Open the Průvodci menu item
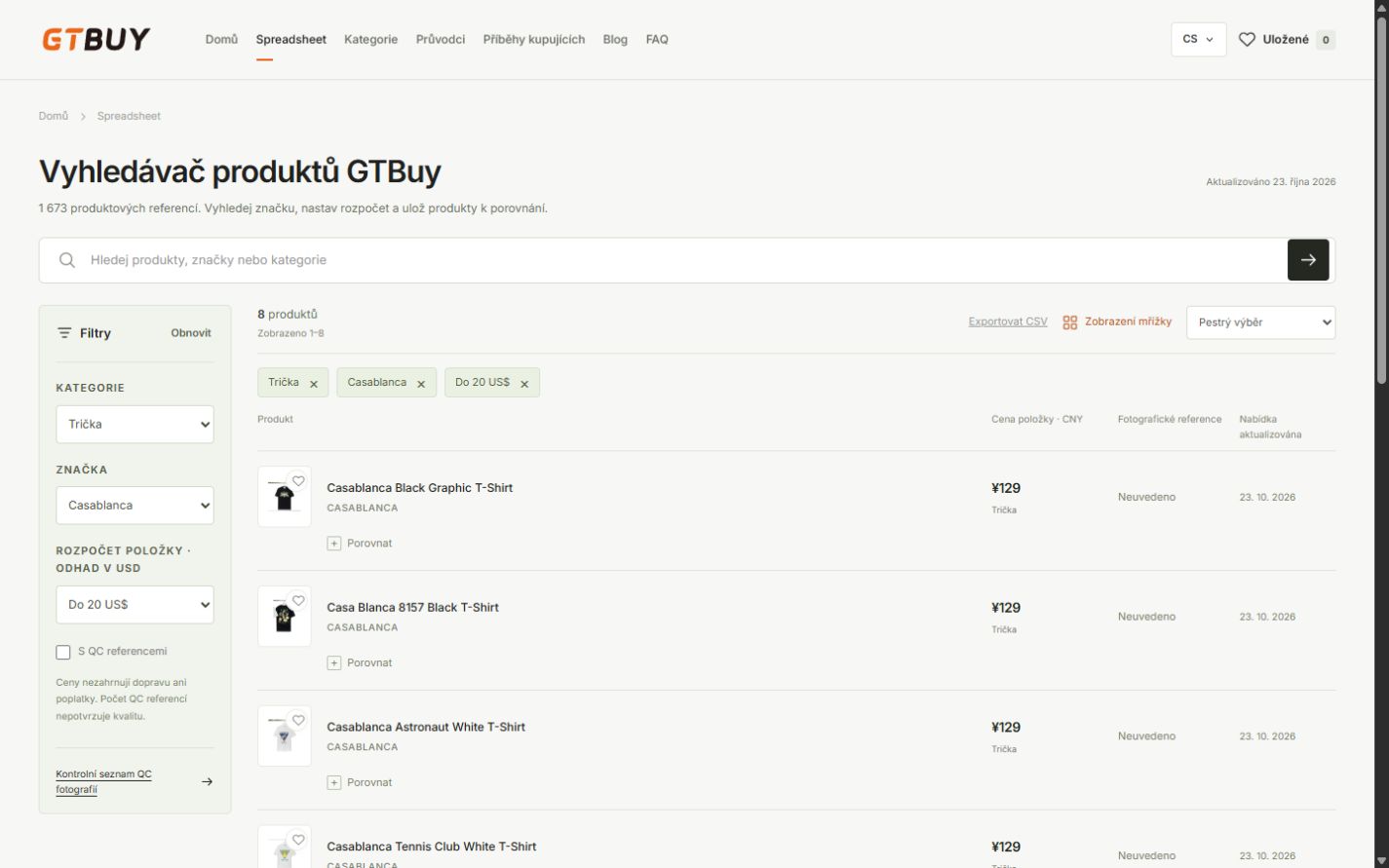The height and width of the screenshot is (868, 1389). (441, 40)
